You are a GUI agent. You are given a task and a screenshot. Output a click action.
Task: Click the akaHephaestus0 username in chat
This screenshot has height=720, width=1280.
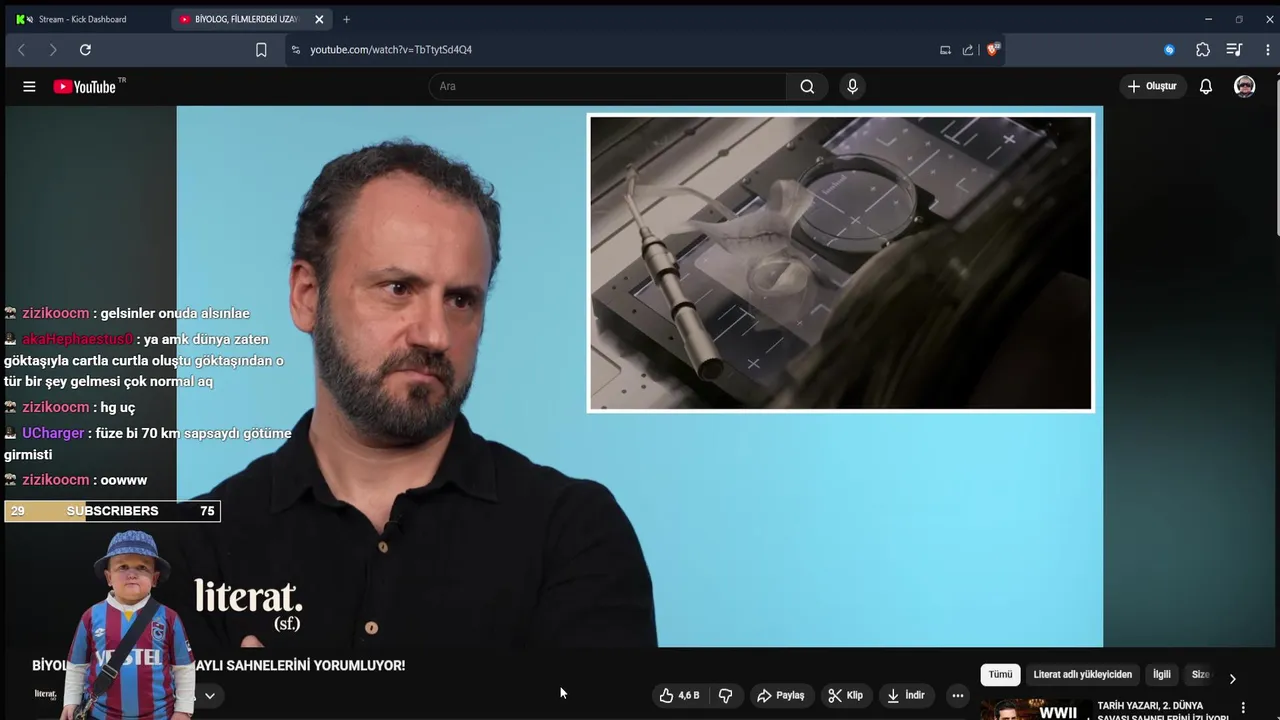pos(78,339)
